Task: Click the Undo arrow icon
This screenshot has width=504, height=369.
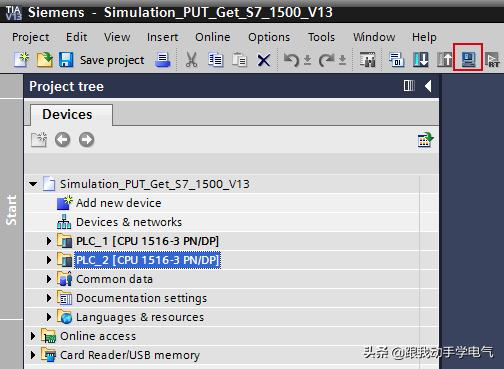Action: (291, 60)
